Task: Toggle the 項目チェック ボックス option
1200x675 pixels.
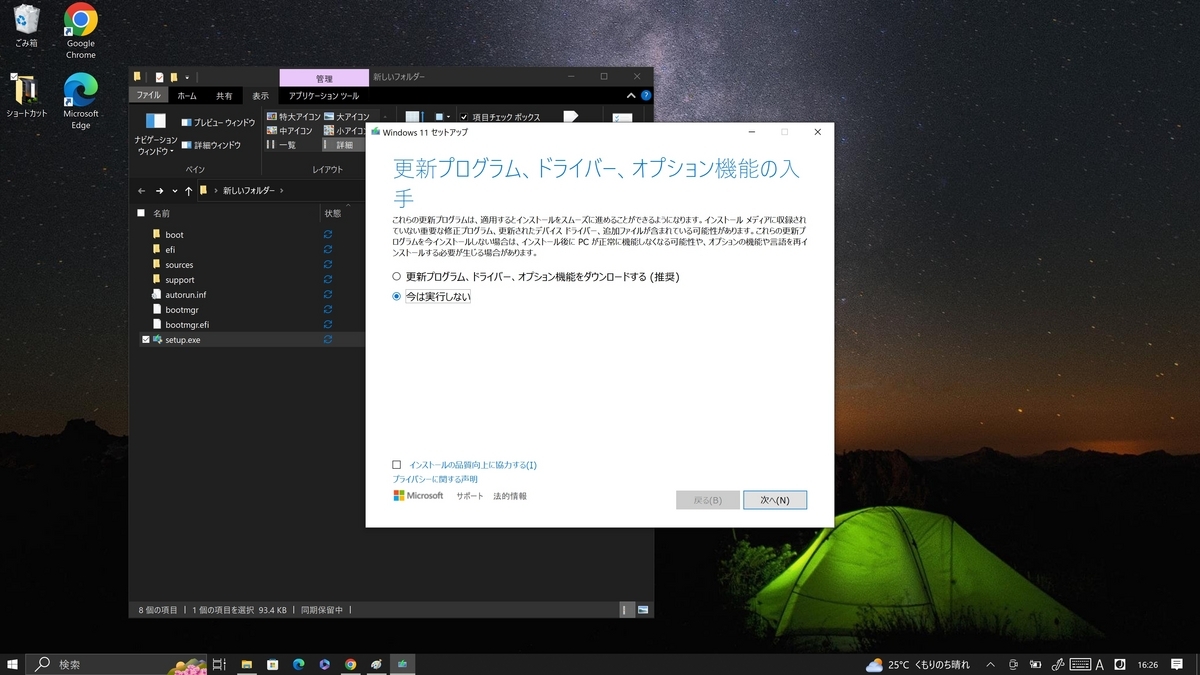Action: (500, 117)
